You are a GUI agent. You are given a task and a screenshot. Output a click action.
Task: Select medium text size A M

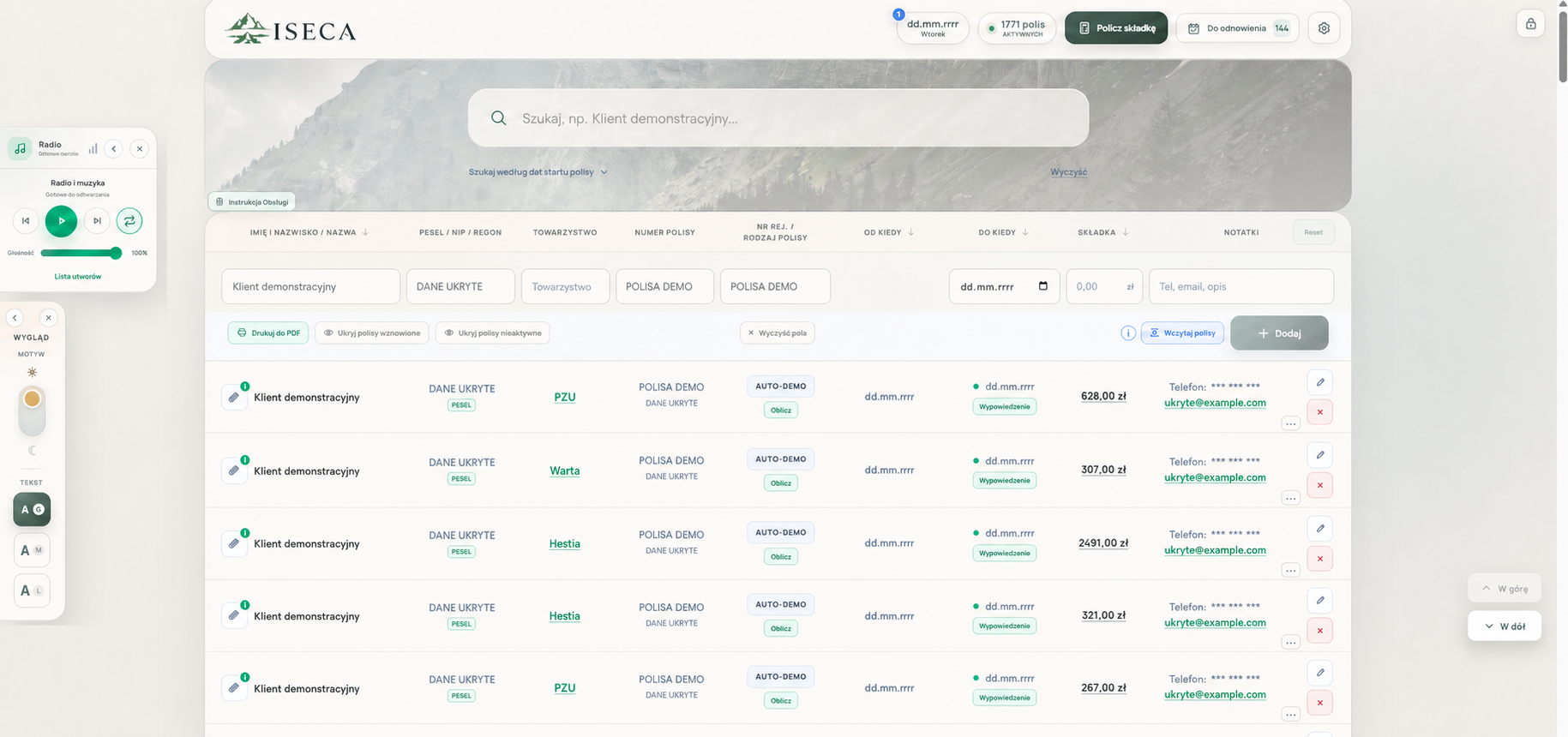click(x=32, y=550)
